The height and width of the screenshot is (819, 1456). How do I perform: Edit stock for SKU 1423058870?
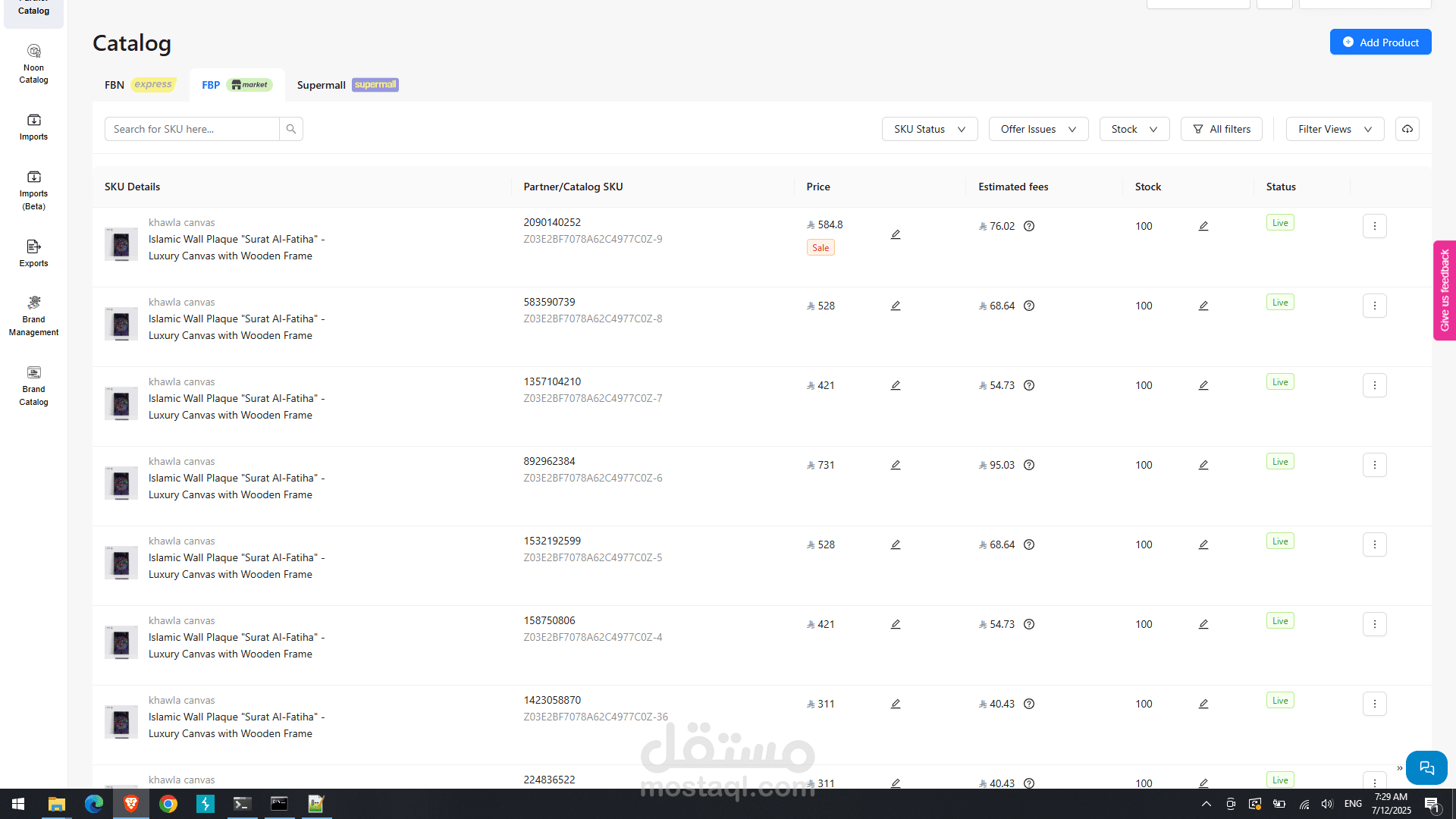pos(1203,704)
